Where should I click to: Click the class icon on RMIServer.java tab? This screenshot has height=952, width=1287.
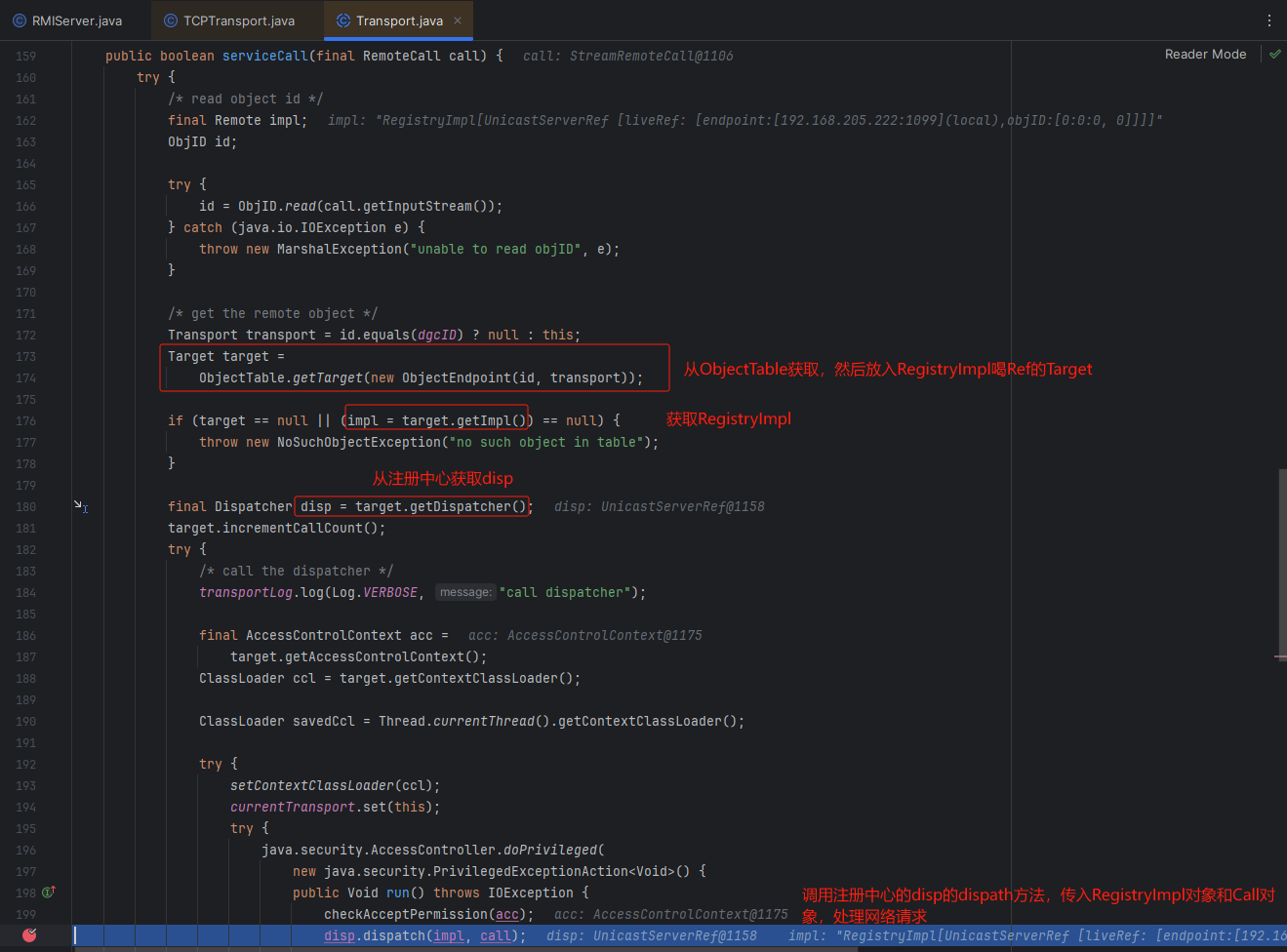click(x=20, y=20)
